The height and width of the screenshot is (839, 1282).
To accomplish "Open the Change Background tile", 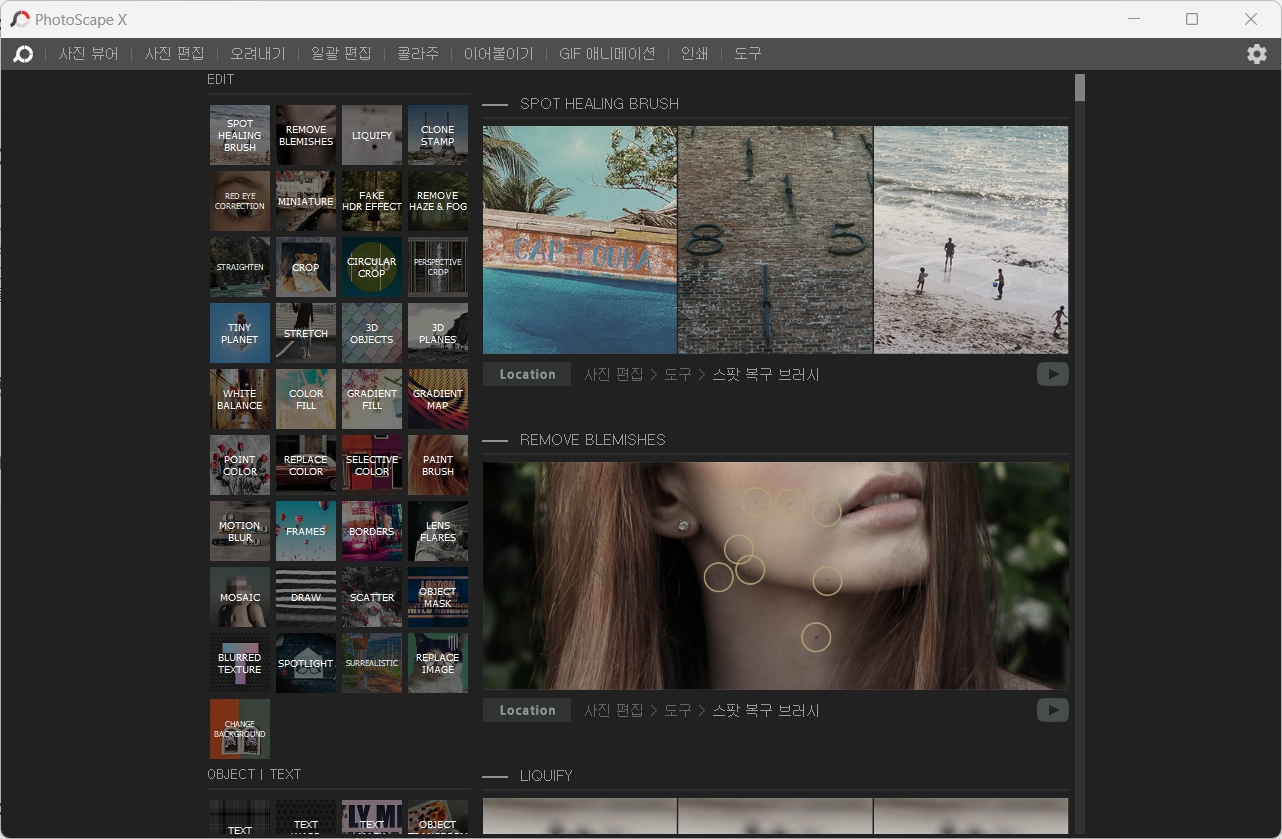I will point(240,729).
